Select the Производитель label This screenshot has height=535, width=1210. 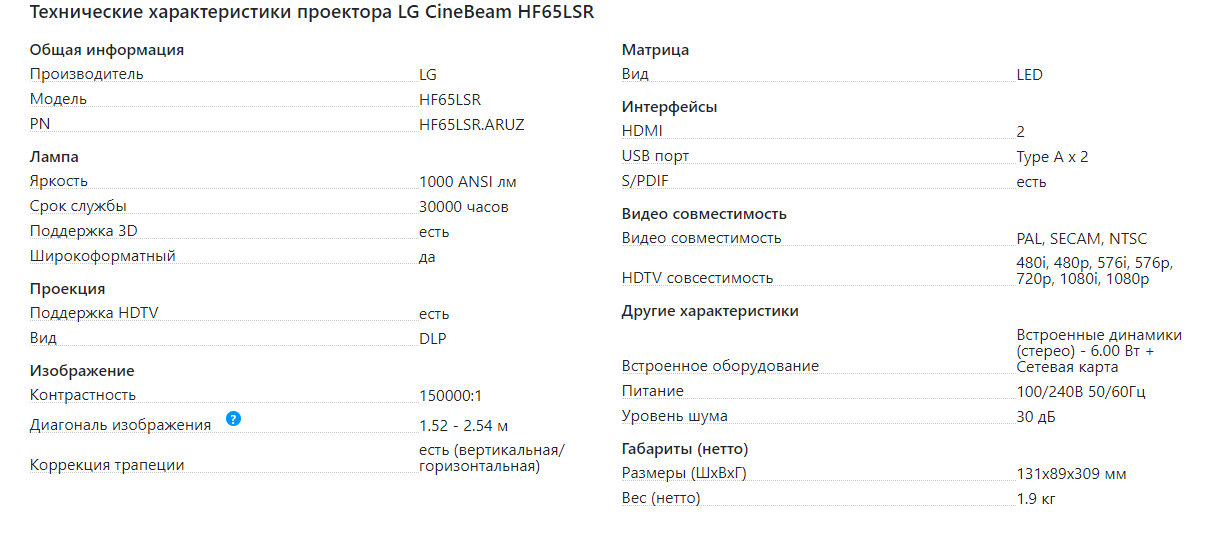(87, 74)
